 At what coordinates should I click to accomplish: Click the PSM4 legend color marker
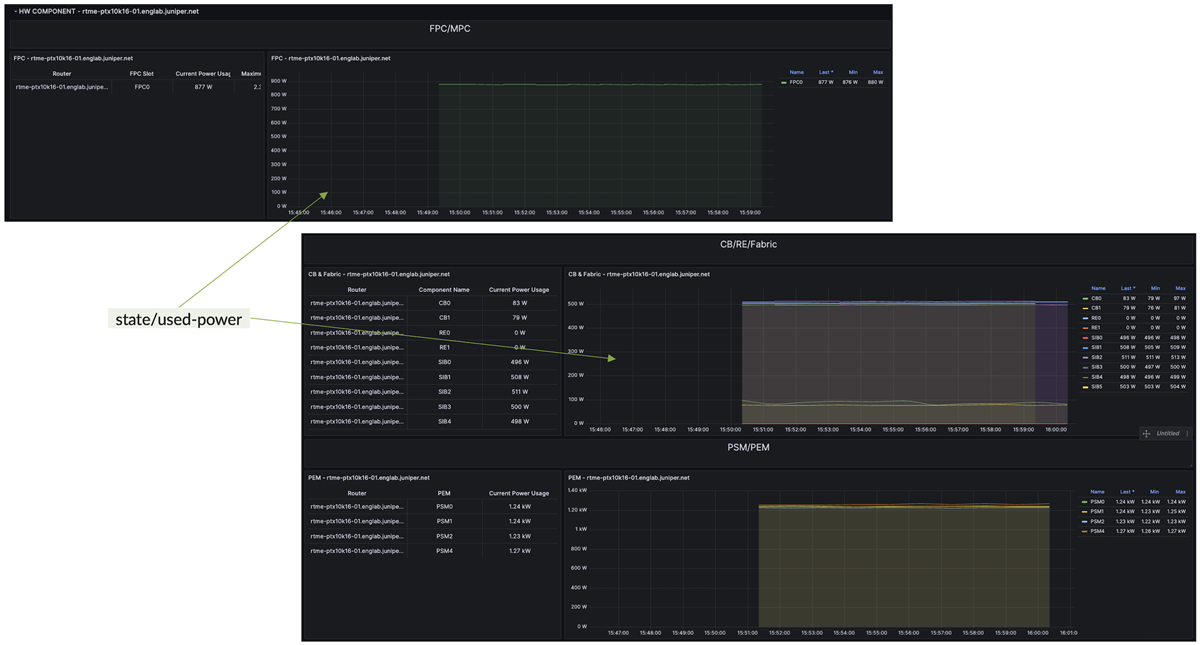pos(1084,530)
